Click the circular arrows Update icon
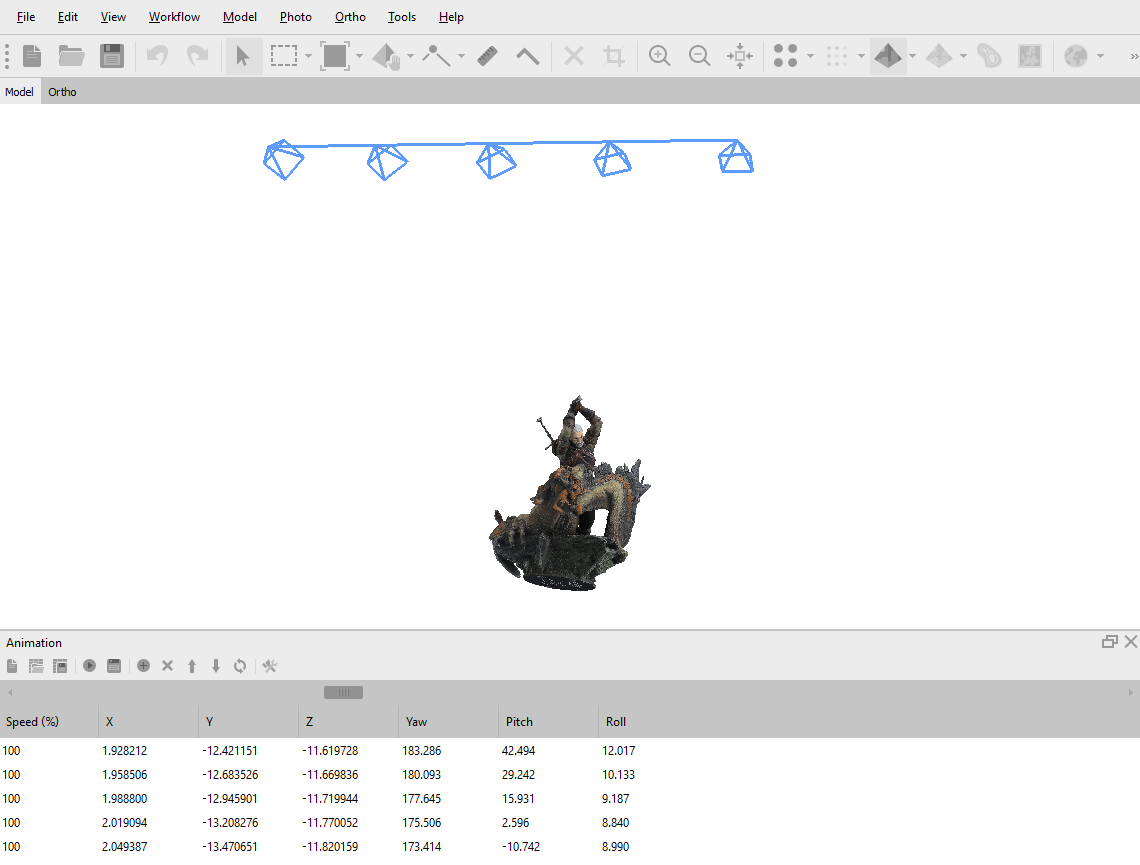Viewport: 1140px width, 865px height. coord(240,666)
